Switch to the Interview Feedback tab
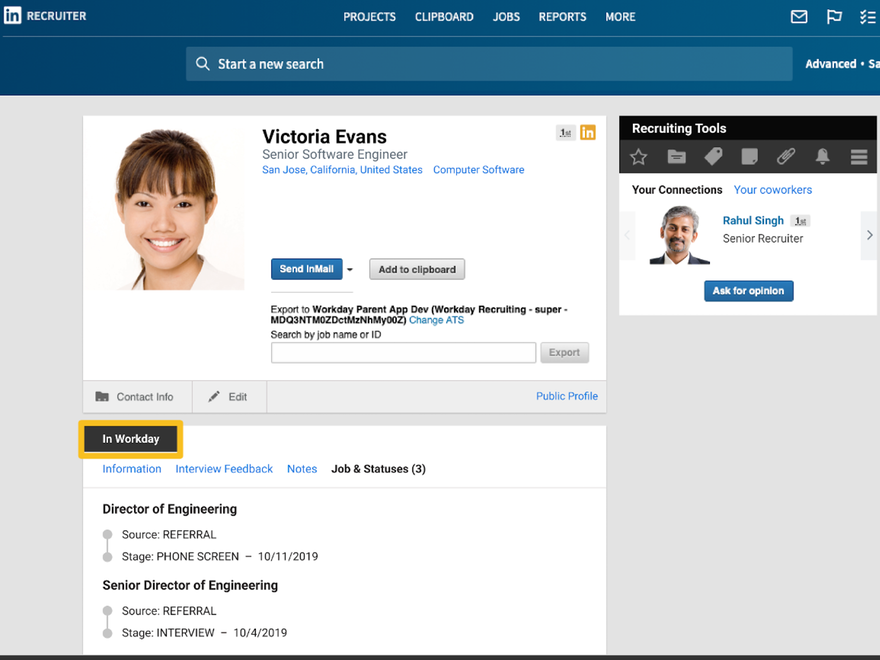This screenshot has width=880, height=660. coord(224,468)
